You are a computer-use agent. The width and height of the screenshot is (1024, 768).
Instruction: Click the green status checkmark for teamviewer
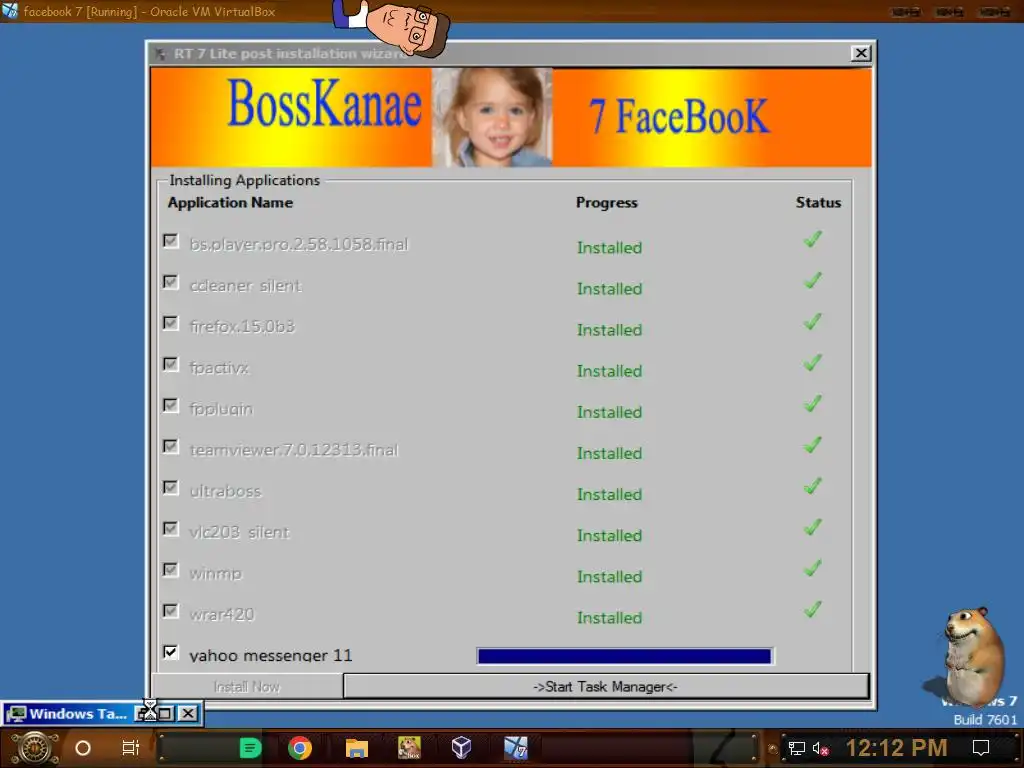click(x=812, y=445)
